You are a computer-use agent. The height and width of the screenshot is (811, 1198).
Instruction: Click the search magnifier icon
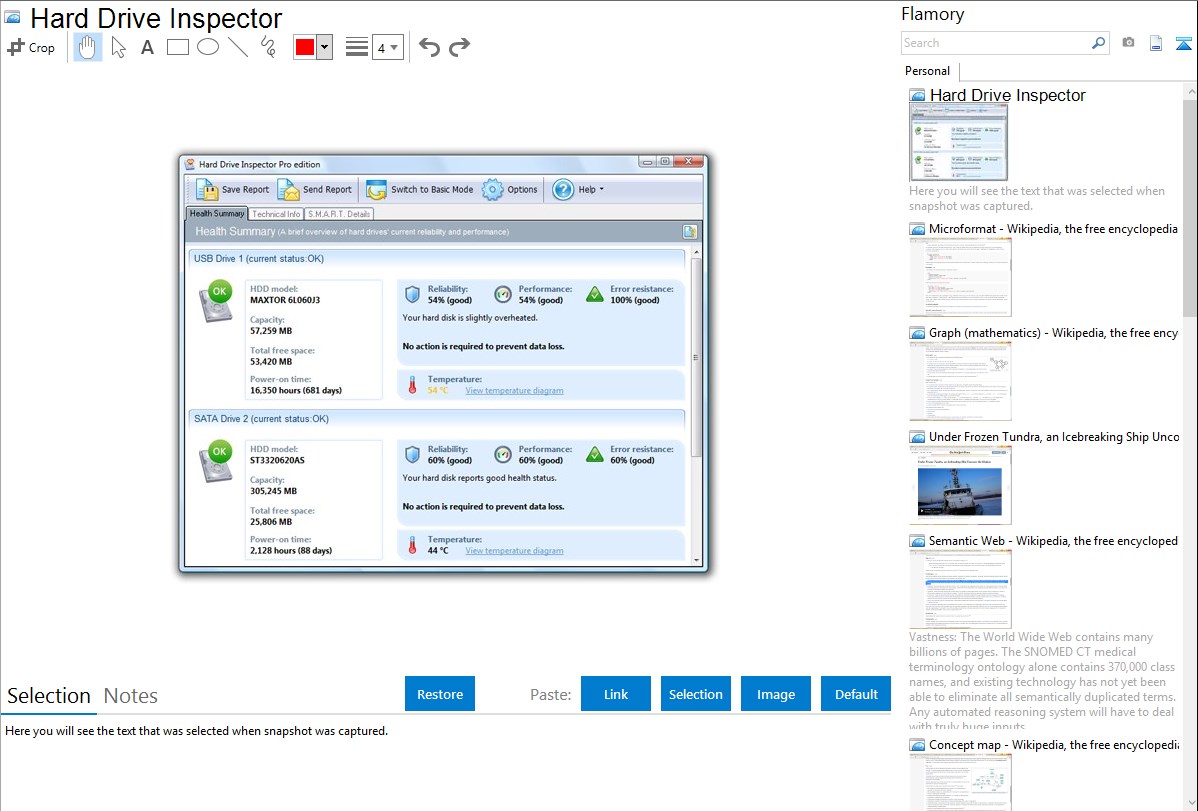(x=1099, y=43)
